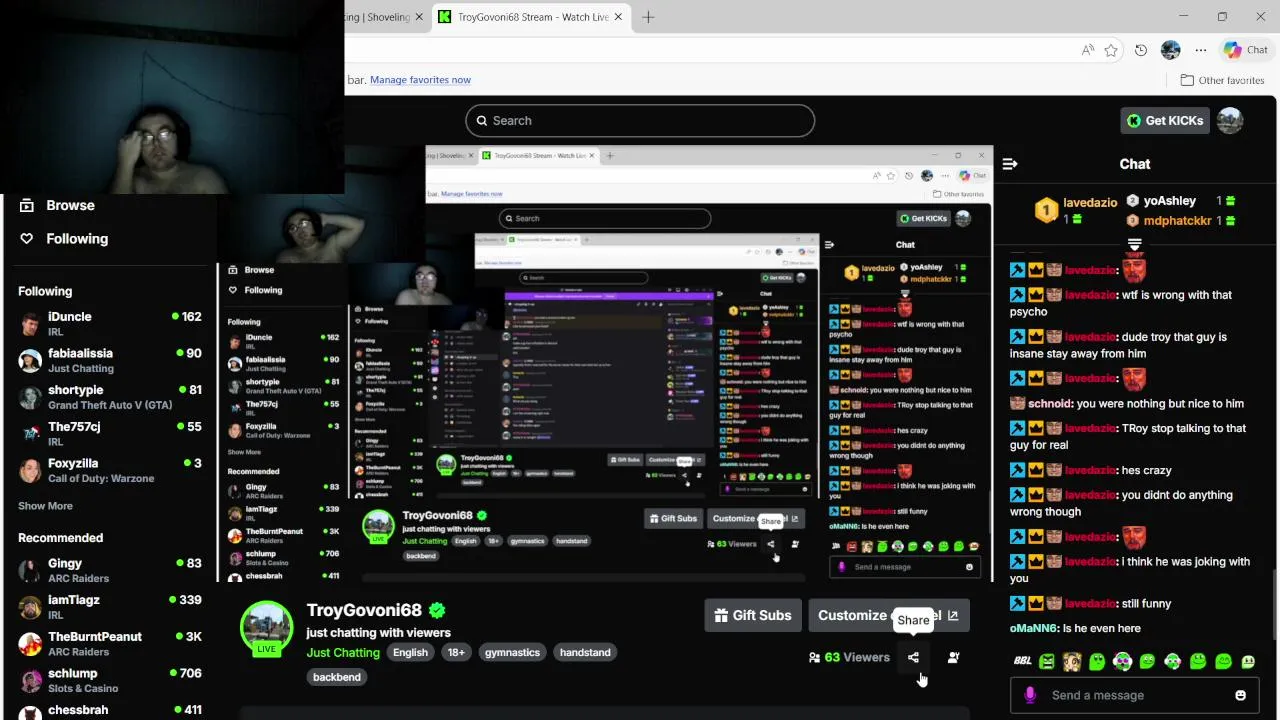This screenshot has height=720, width=1280.
Task: Insert the BBL emote
Action: pos(1022,661)
